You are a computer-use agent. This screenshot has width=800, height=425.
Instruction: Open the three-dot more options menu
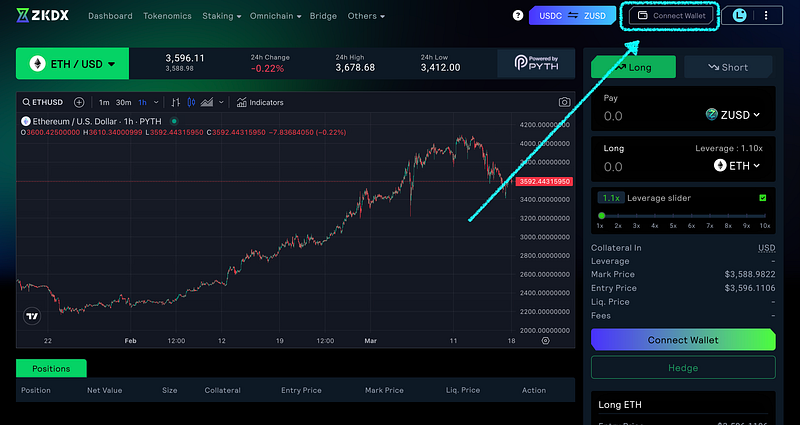tap(766, 16)
